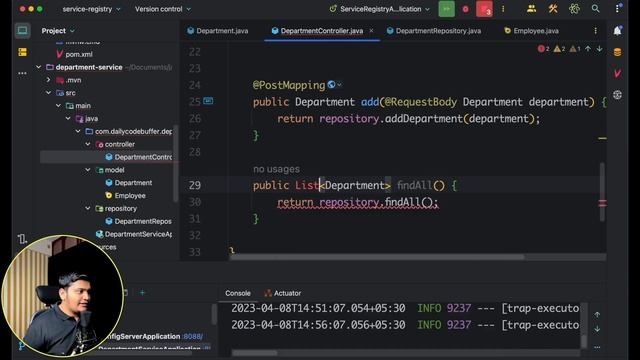The image size is (640, 360).
Task: Select DepartmentRepository in project tree
Action: click(x=138, y=221)
